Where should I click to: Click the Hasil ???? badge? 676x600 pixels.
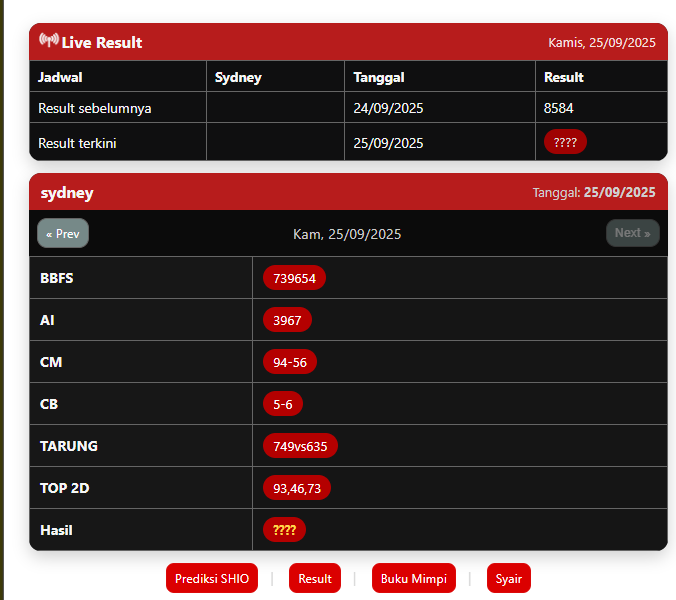[x=284, y=530]
